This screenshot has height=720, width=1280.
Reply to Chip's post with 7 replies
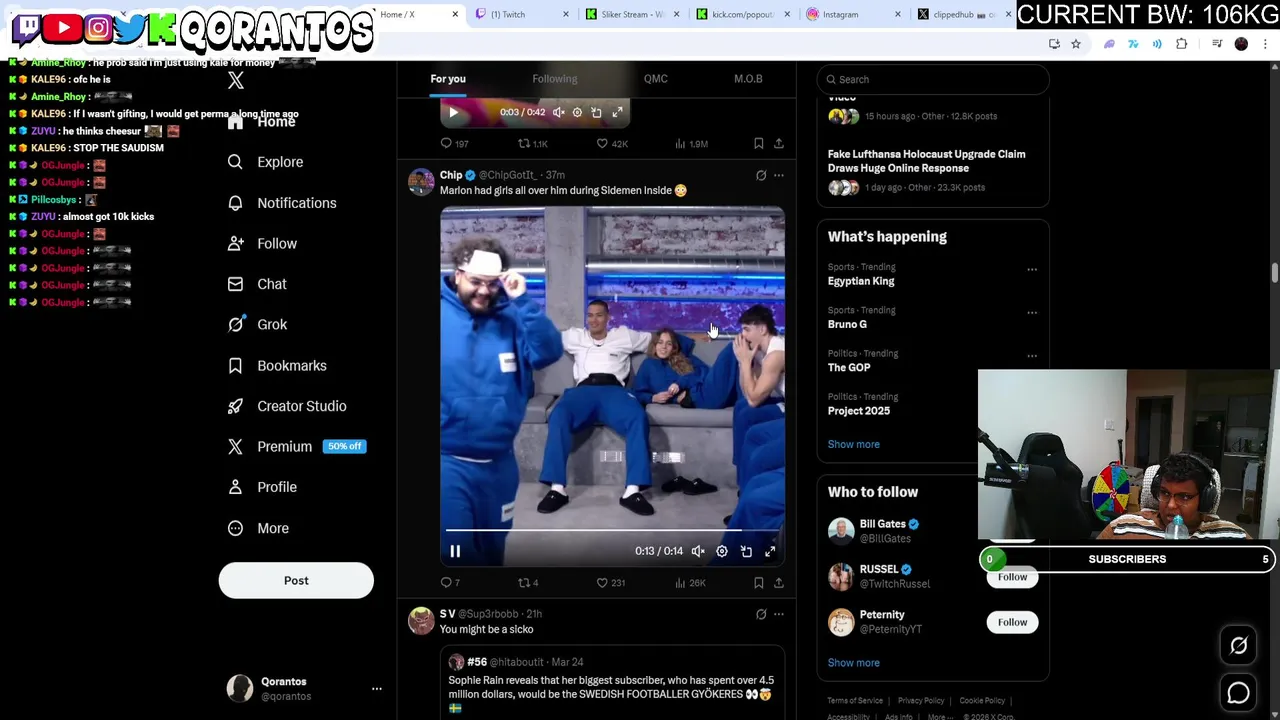(450, 583)
